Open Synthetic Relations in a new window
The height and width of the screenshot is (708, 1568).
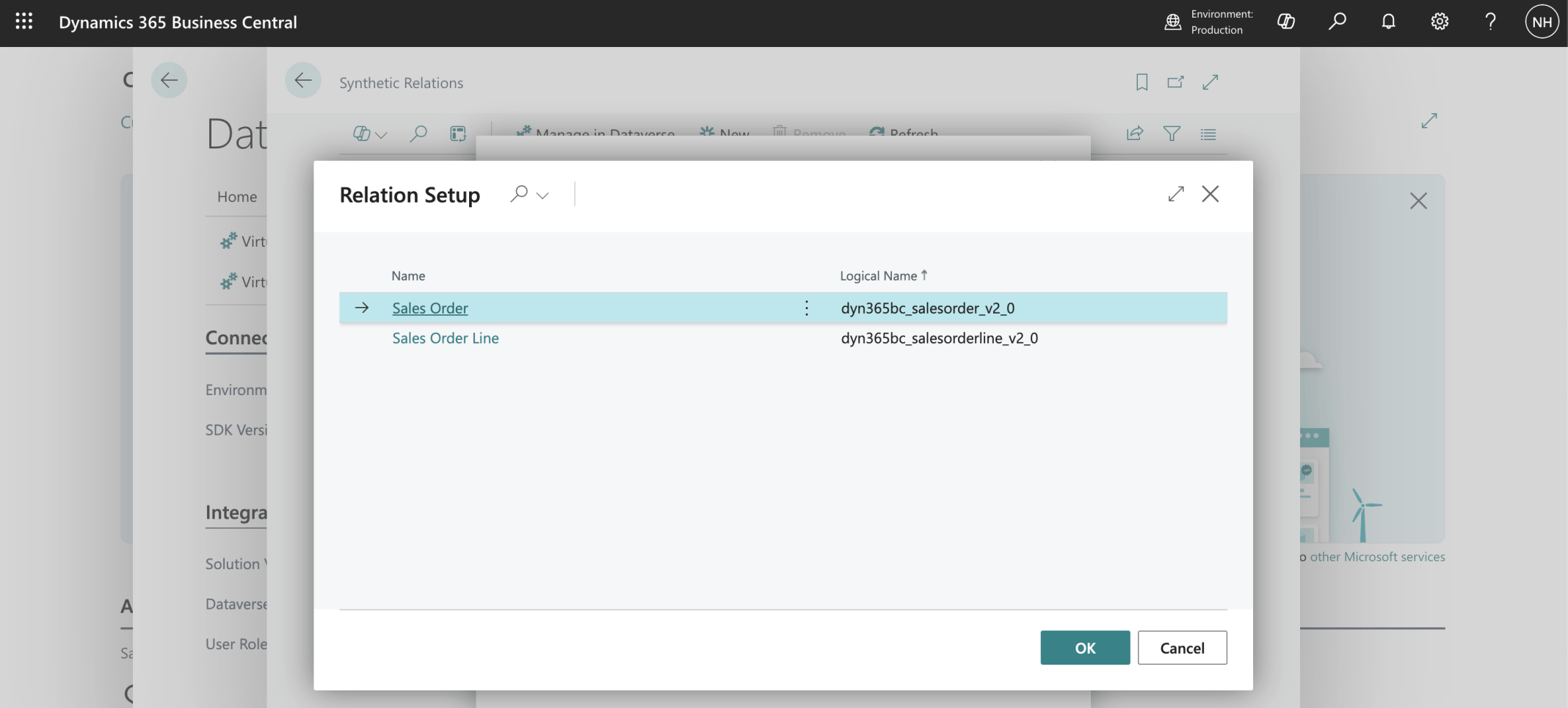pos(1176,82)
